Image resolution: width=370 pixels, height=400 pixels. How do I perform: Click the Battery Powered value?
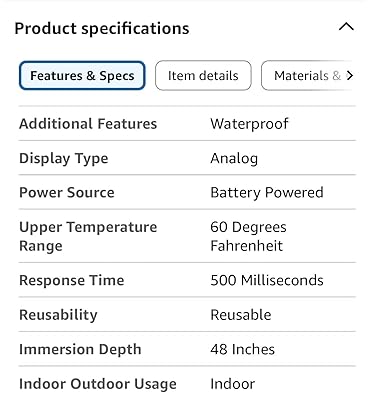click(x=267, y=193)
